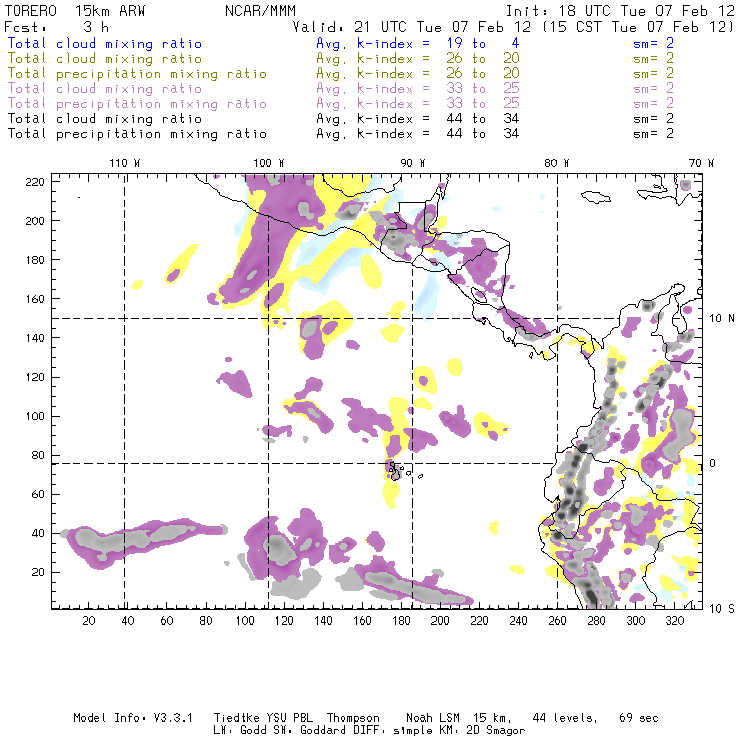The width and height of the screenshot is (740, 740).
Task: Select the "Fcst: 3 h" forecast label
Action: [56, 27]
